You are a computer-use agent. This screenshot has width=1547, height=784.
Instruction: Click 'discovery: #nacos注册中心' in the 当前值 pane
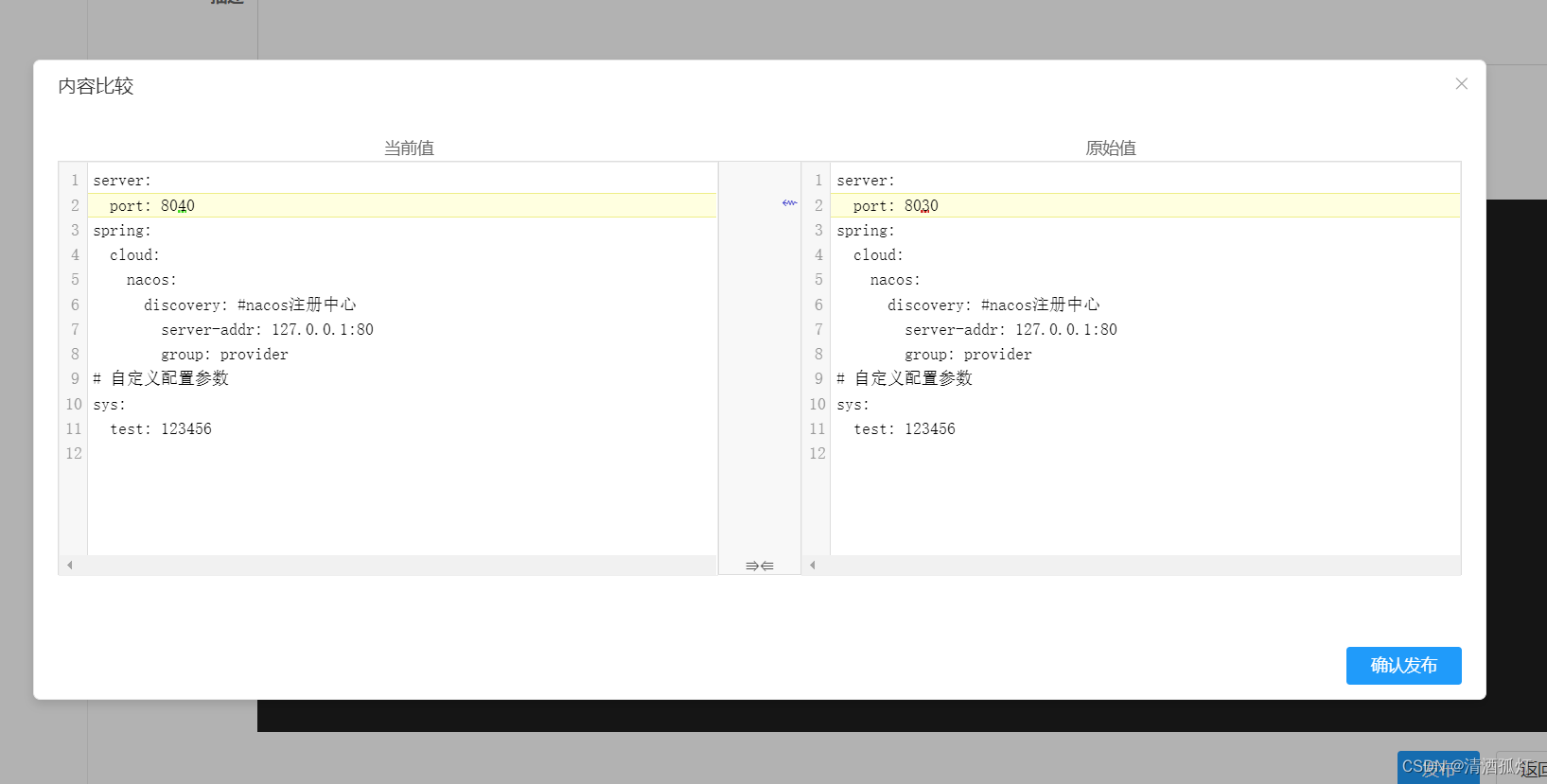[250, 305]
